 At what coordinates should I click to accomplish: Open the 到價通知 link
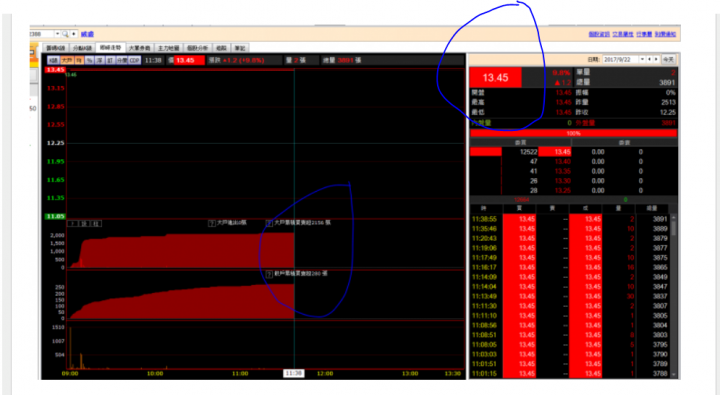pos(665,34)
